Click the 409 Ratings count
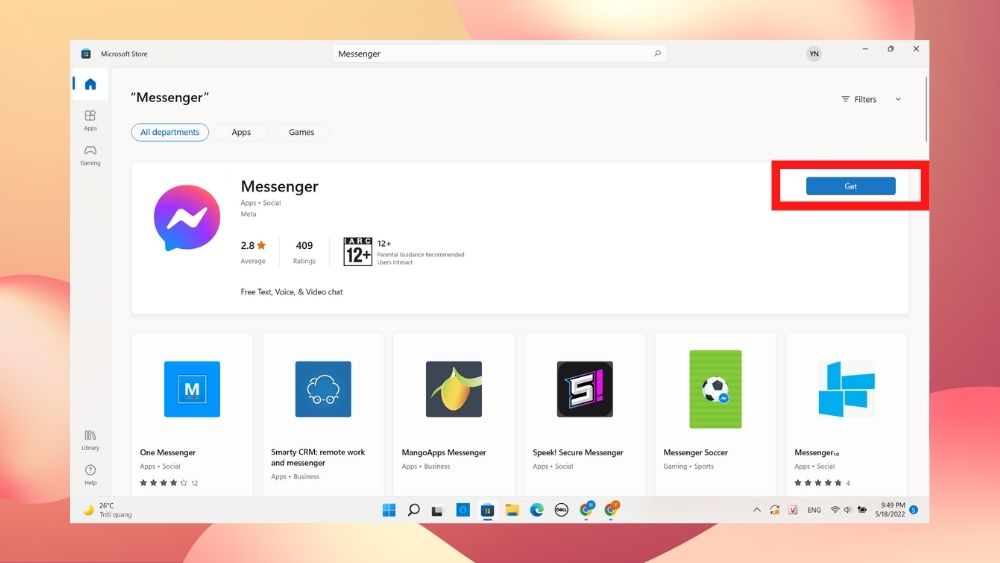1000x563 pixels. 304,245
